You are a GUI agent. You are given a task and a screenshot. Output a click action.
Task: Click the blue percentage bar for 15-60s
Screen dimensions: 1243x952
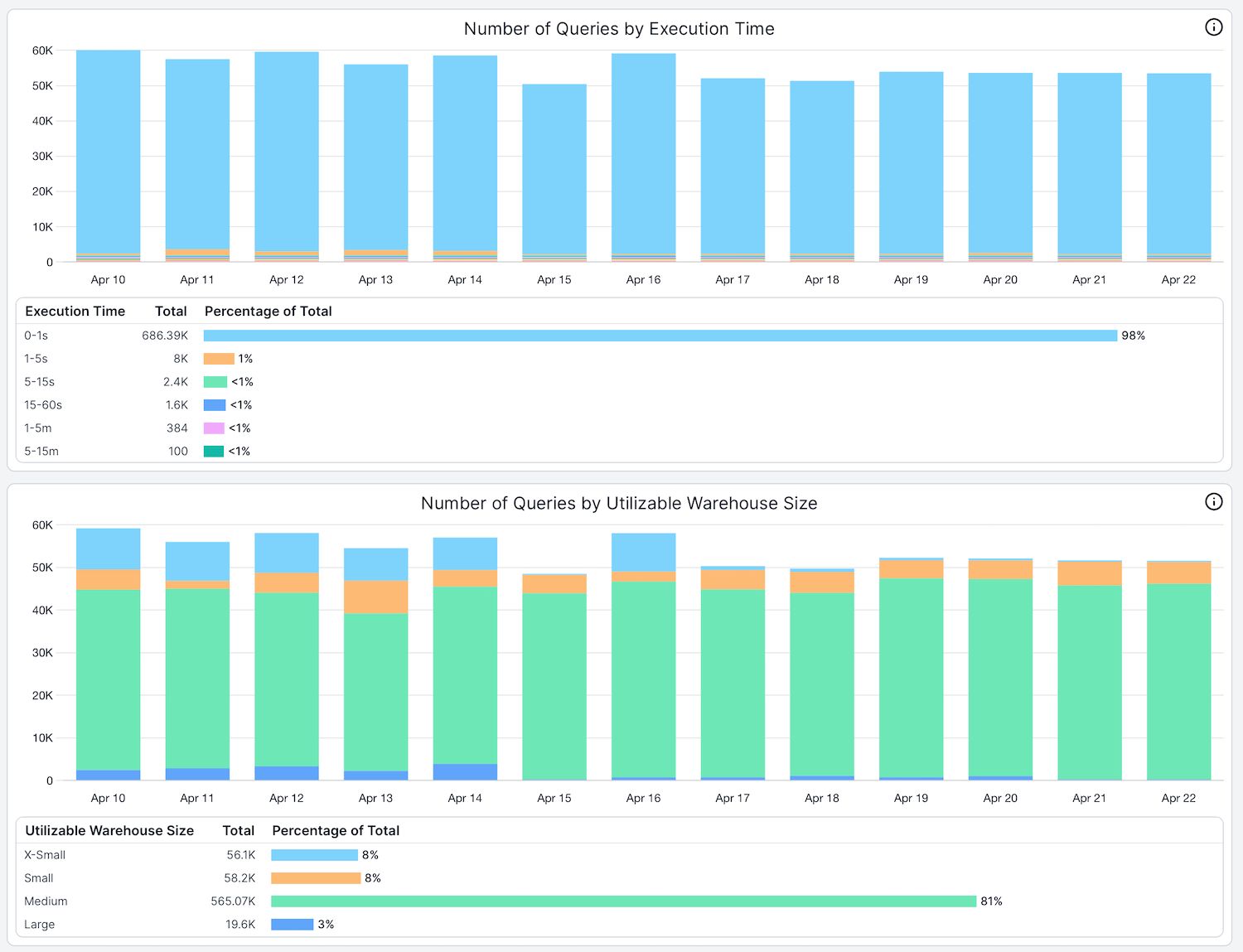(x=215, y=405)
